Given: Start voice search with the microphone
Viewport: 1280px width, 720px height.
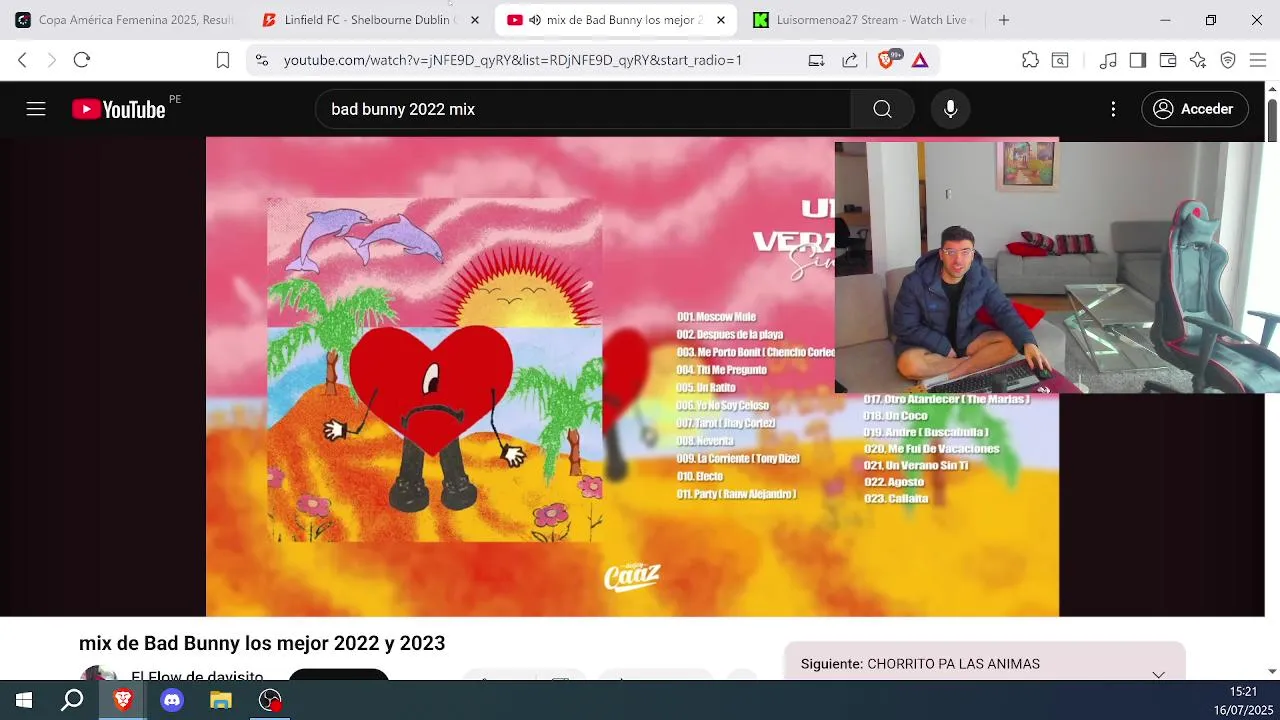Looking at the screenshot, I should [951, 109].
